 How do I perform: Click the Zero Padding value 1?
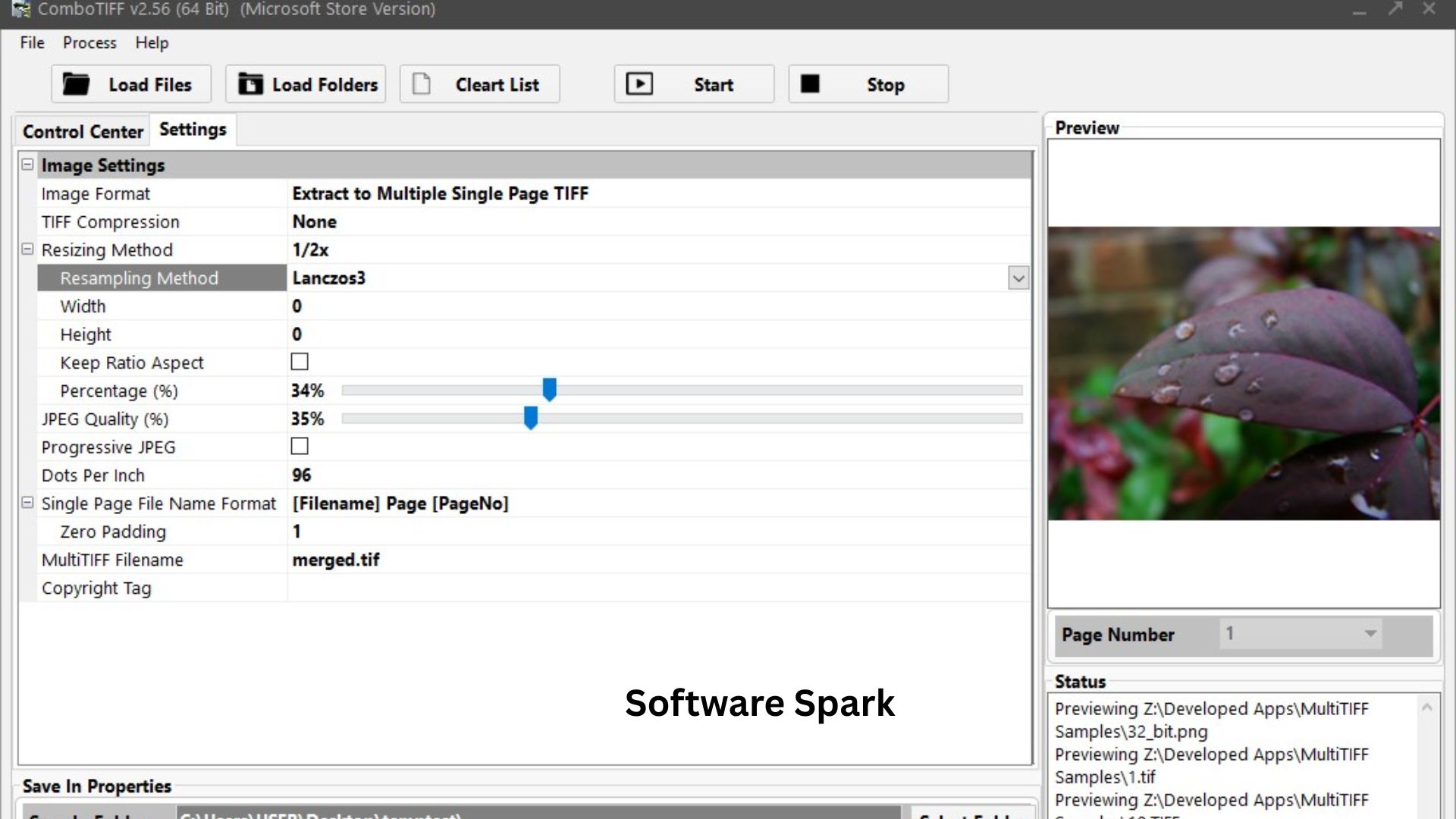pyautogui.click(x=297, y=532)
